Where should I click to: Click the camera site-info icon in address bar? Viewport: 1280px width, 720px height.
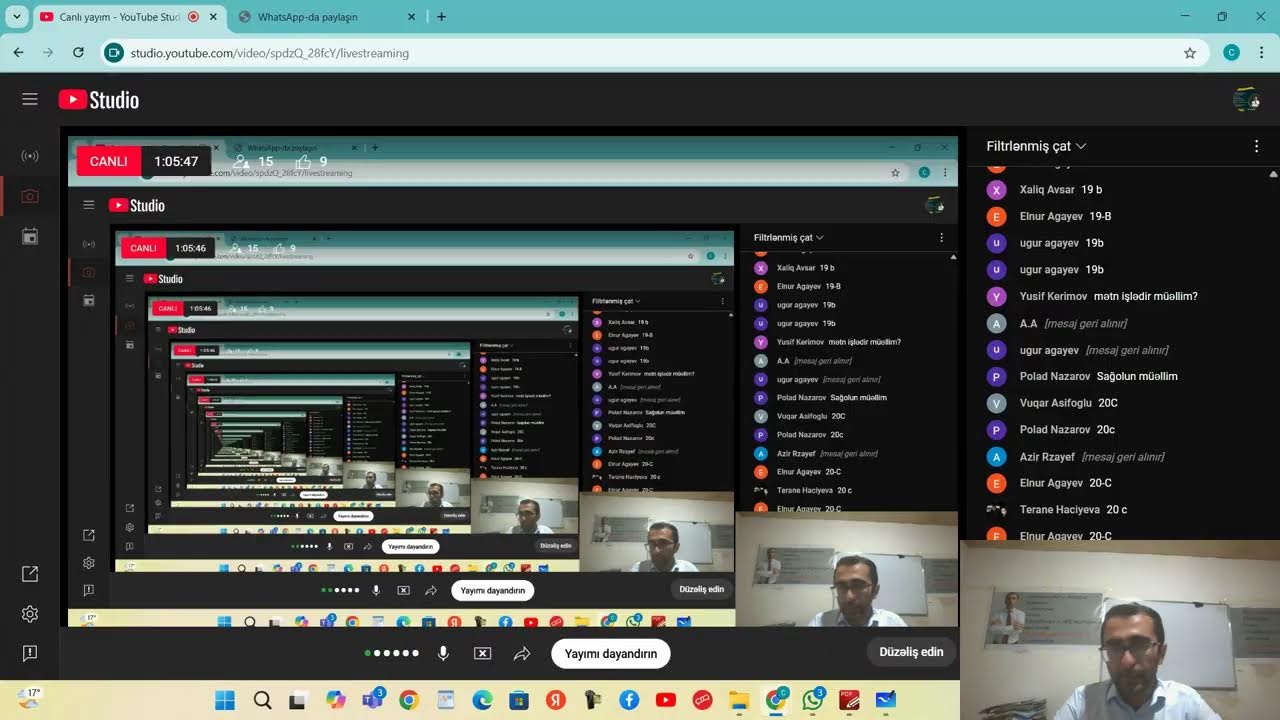coord(114,53)
